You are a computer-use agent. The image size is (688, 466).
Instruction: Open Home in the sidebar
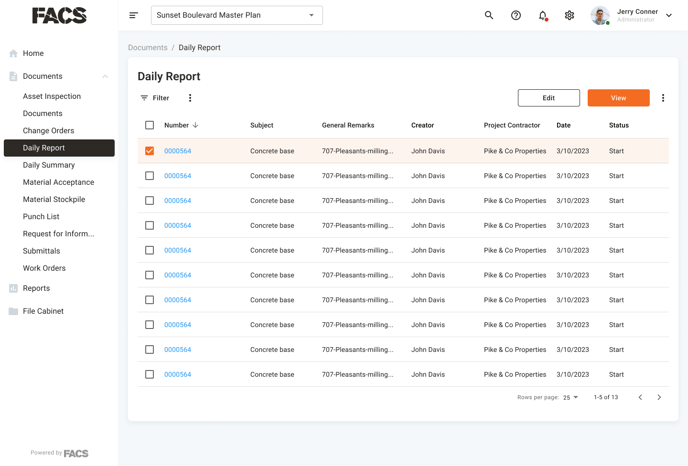tap(33, 53)
